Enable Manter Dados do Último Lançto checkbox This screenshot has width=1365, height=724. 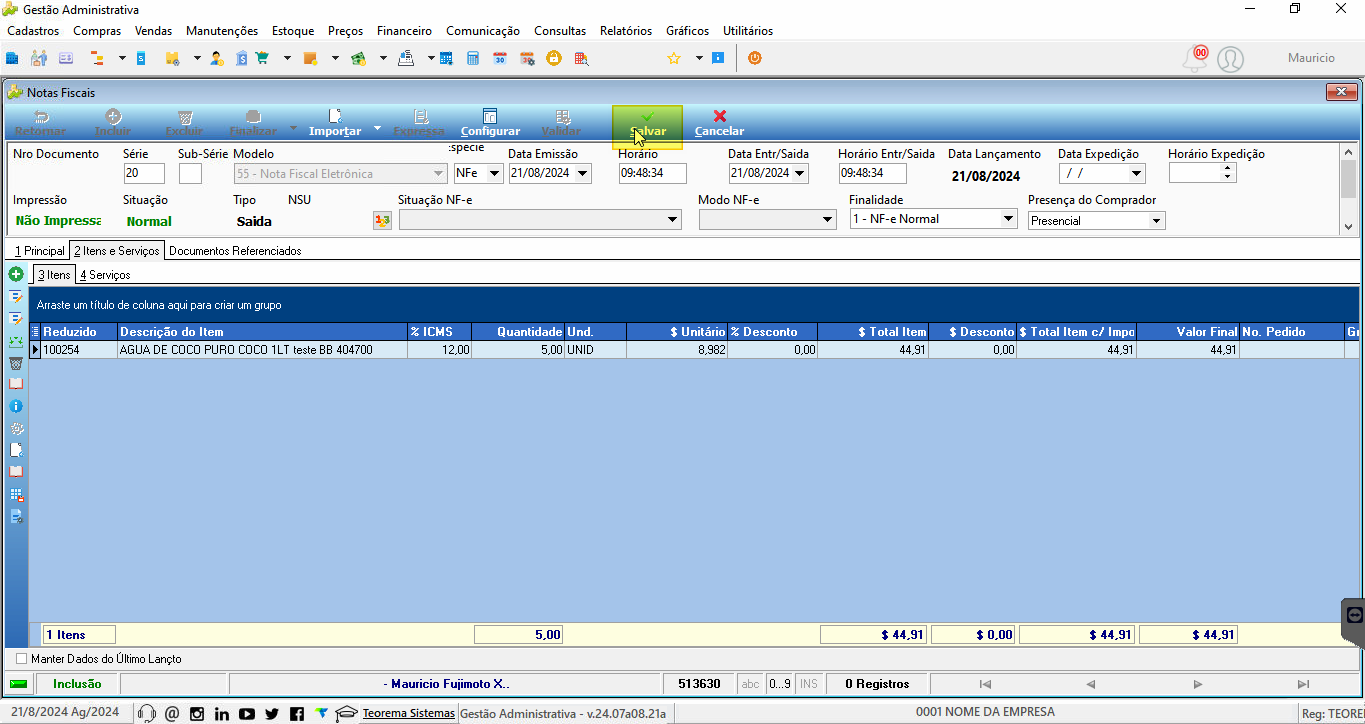point(22,659)
